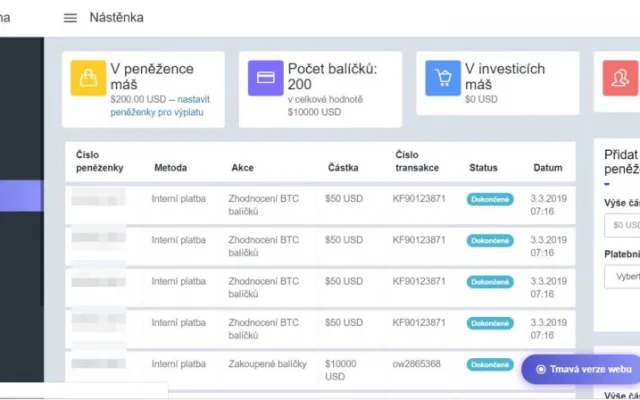
Task: Click the yellow wallet bag icon
Action: 88,78
